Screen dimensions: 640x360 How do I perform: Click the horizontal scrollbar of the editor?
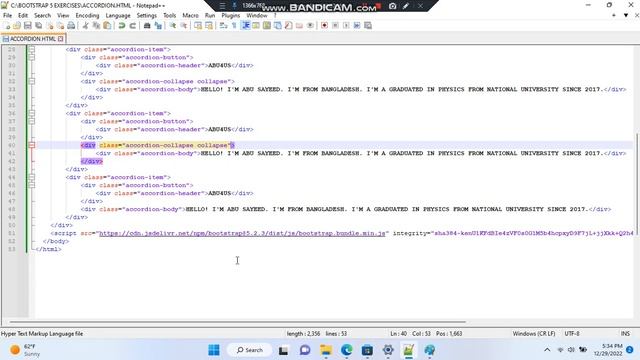238,322
